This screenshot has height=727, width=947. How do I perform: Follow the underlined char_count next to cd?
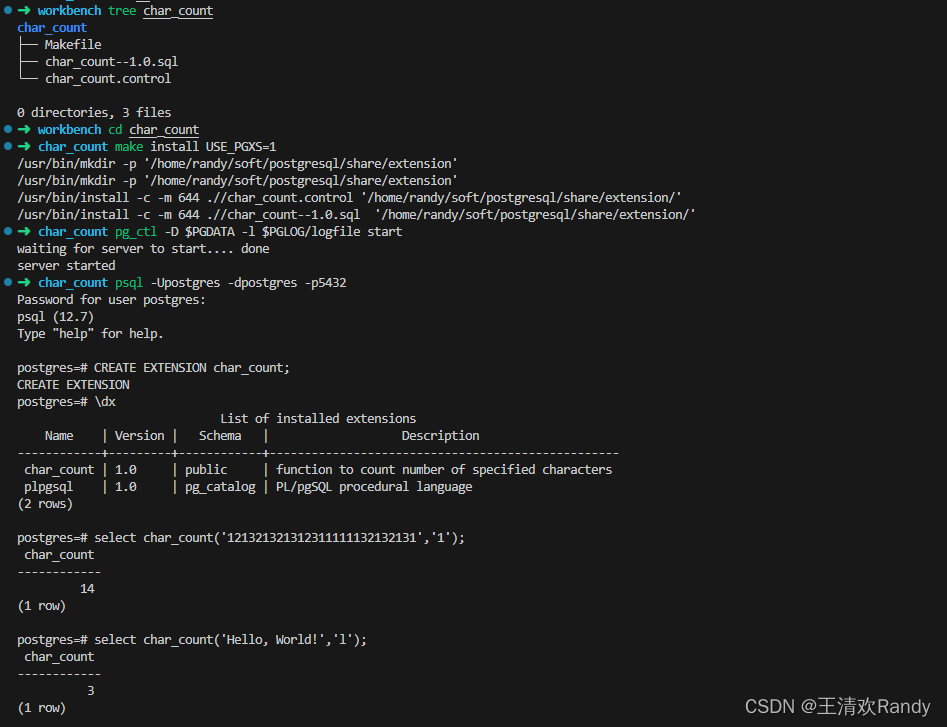click(163, 129)
